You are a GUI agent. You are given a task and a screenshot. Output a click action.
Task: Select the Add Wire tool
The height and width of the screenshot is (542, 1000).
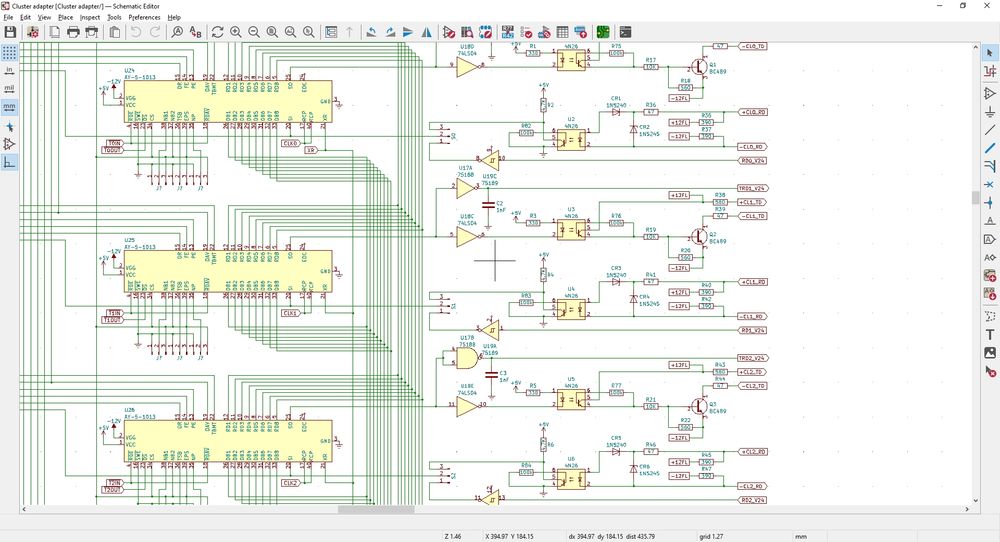[990, 130]
